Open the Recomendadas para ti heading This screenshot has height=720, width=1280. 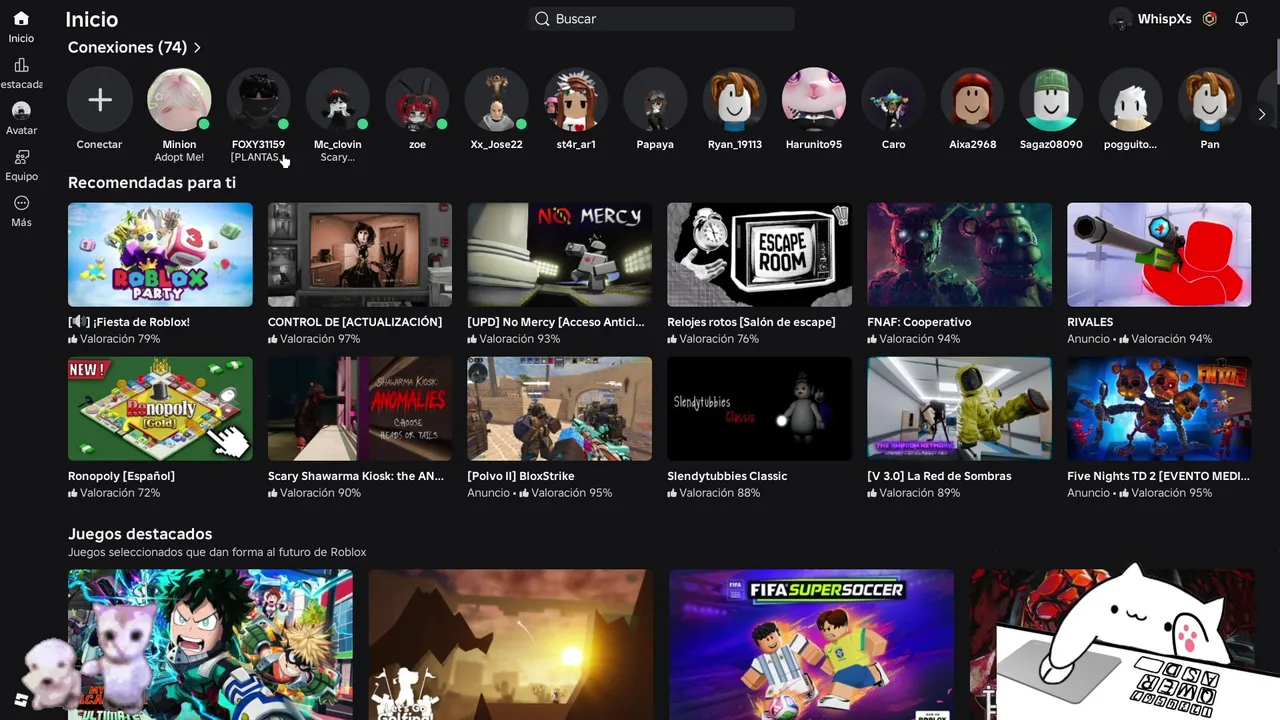(152, 183)
